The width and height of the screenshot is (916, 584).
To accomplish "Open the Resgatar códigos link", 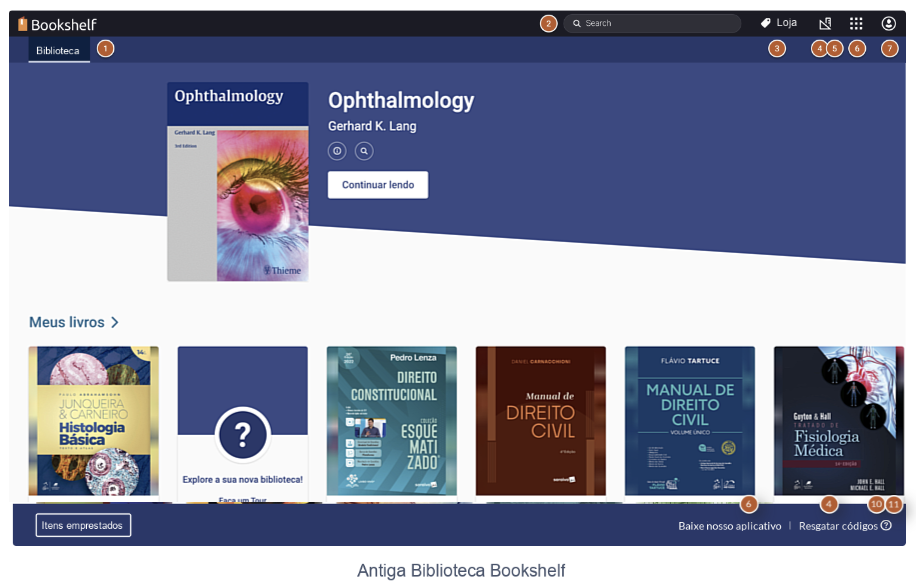I will [838, 526].
